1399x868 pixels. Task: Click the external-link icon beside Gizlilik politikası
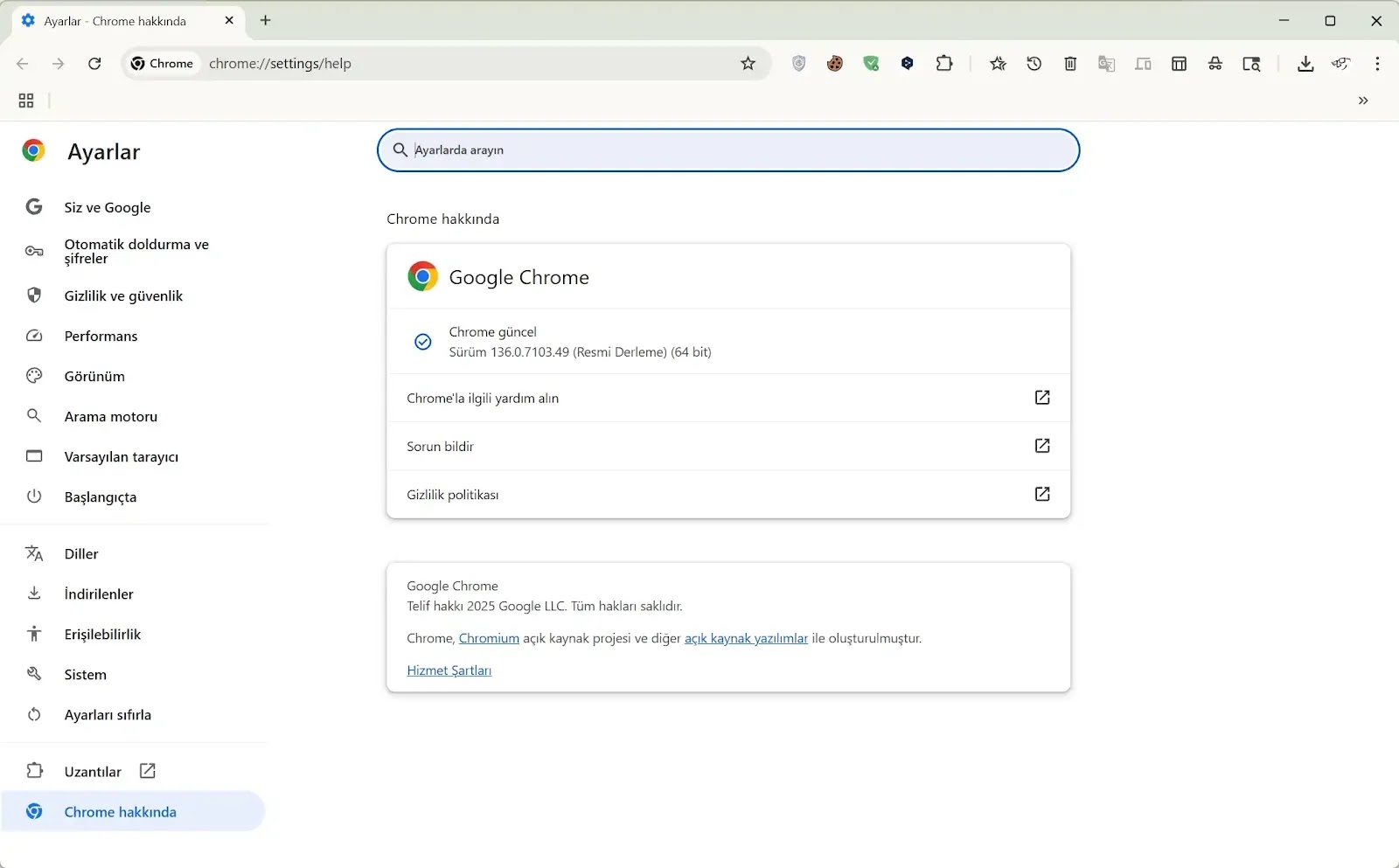click(x=1042, y=494)
